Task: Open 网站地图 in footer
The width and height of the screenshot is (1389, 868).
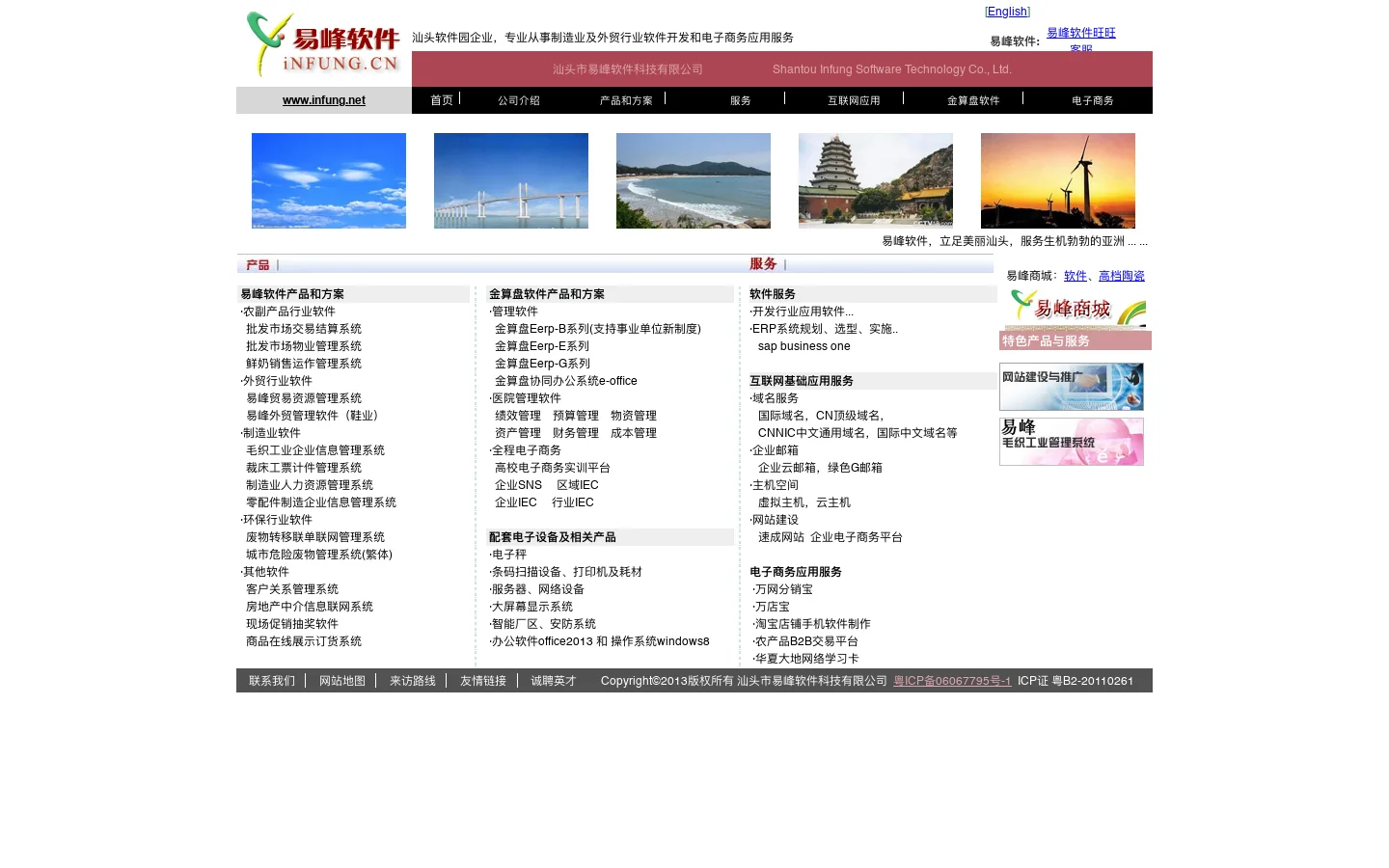Action: pyautogui.click(x=342, y=681)
